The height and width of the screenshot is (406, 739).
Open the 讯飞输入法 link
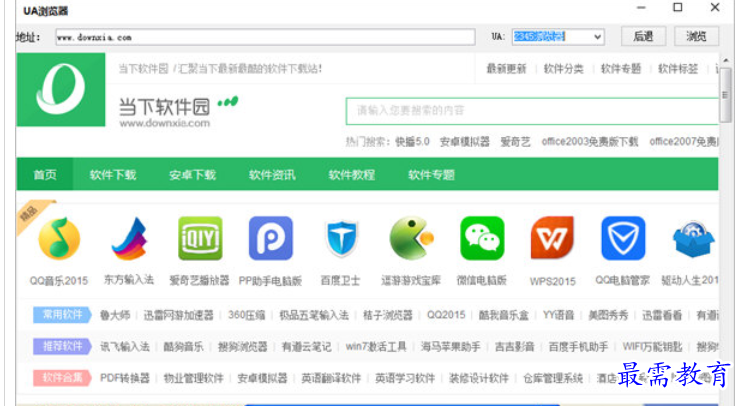pyautogui.click(x=125, y=347)
